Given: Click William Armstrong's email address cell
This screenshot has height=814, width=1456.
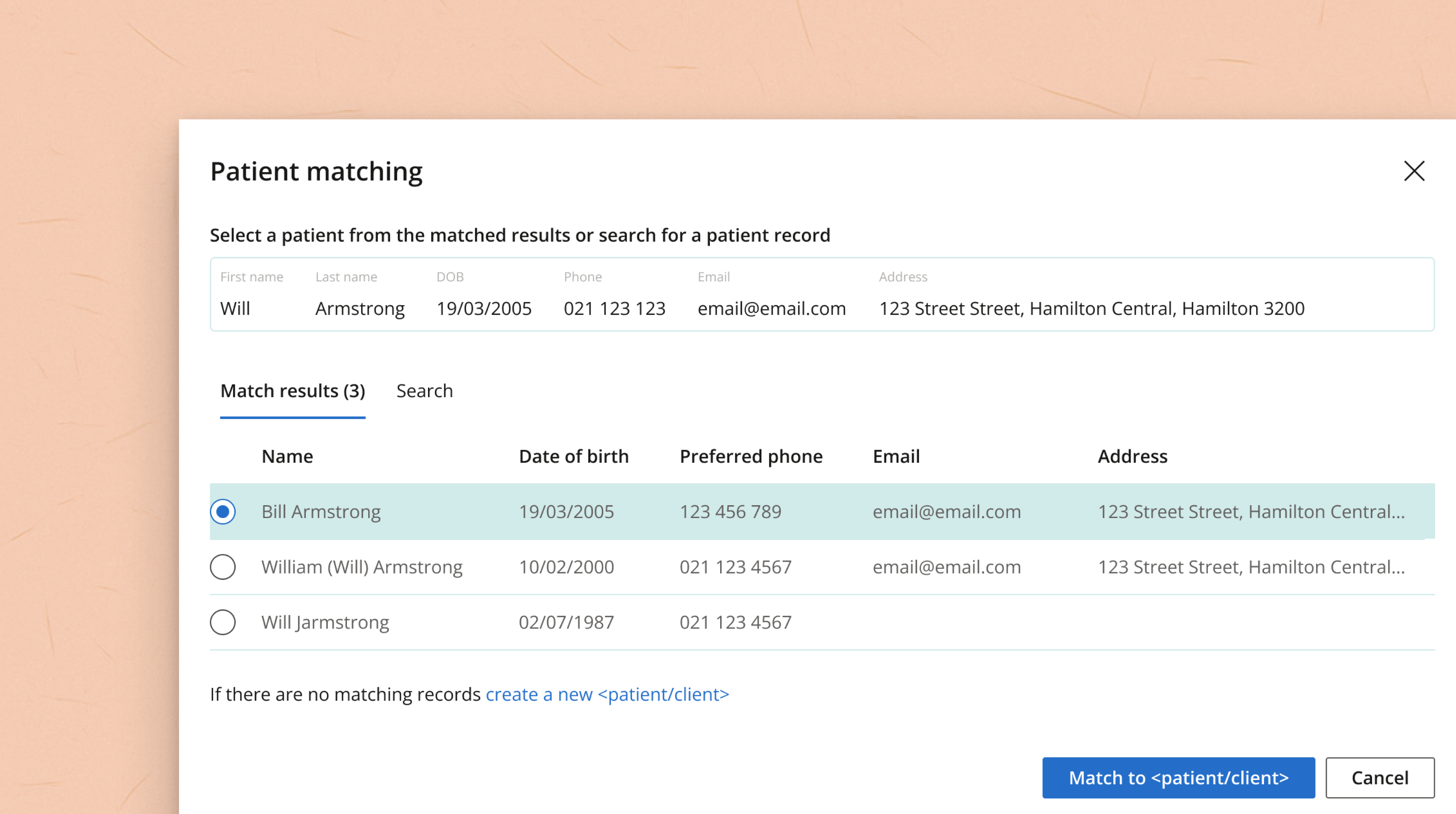Looking at the screenshot, I should click(946, 567).
